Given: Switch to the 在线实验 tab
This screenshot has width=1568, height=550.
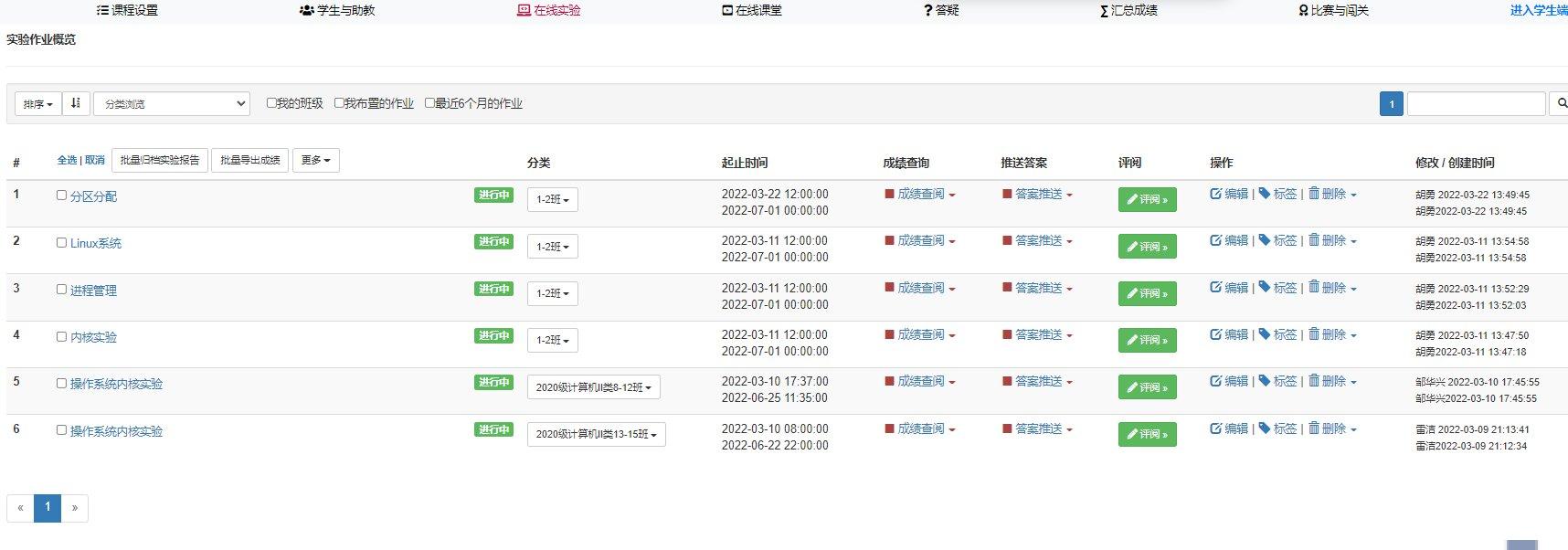Looking at the screenshot, I should 549,10.
